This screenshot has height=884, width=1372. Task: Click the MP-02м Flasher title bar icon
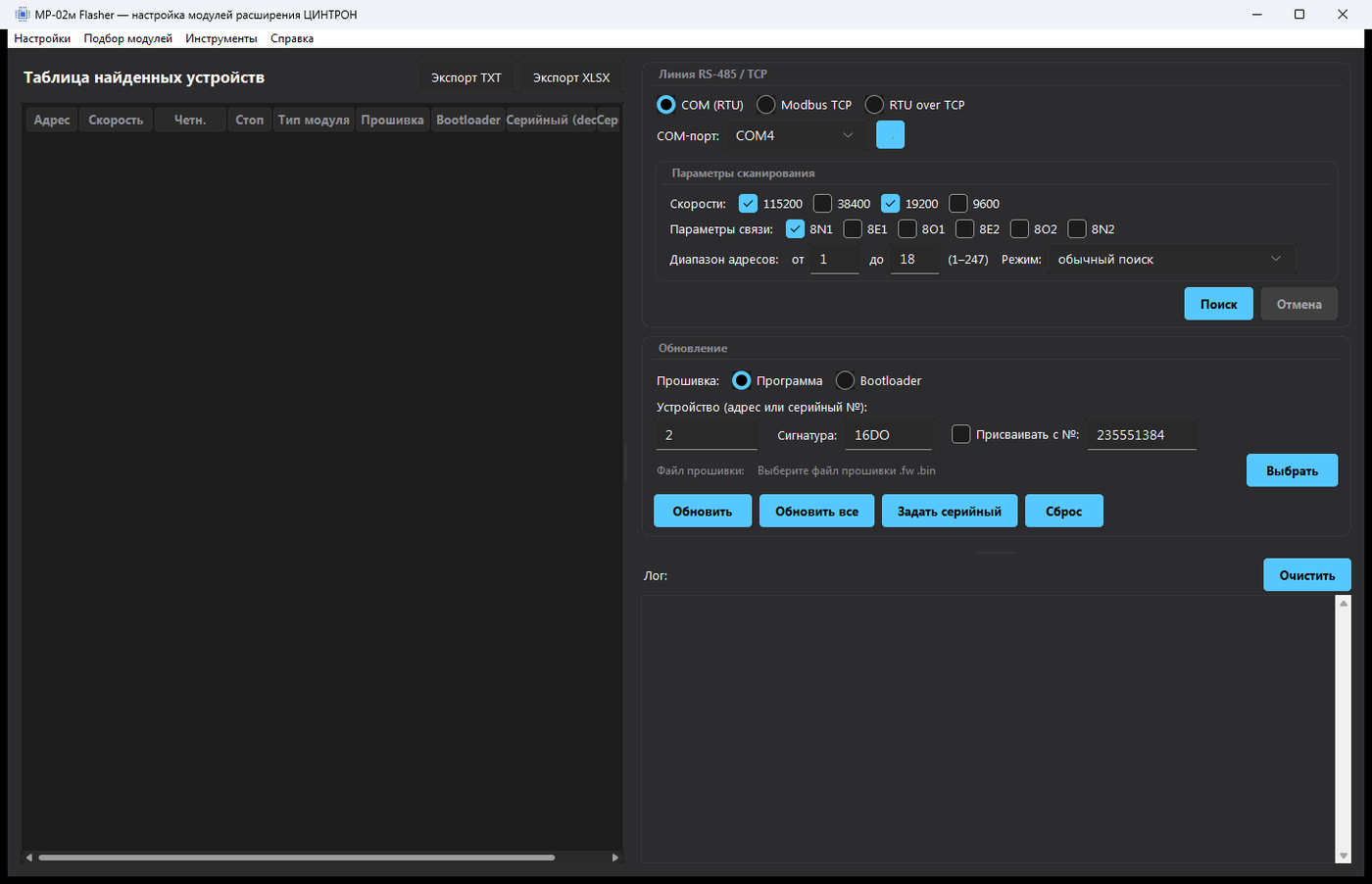click(22, 15)
